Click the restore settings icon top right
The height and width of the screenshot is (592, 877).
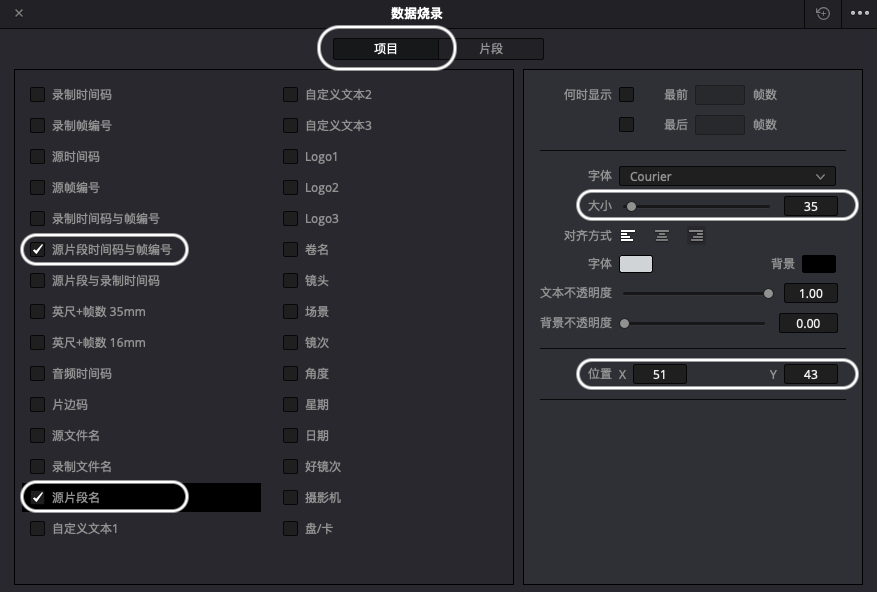point(822,13)
